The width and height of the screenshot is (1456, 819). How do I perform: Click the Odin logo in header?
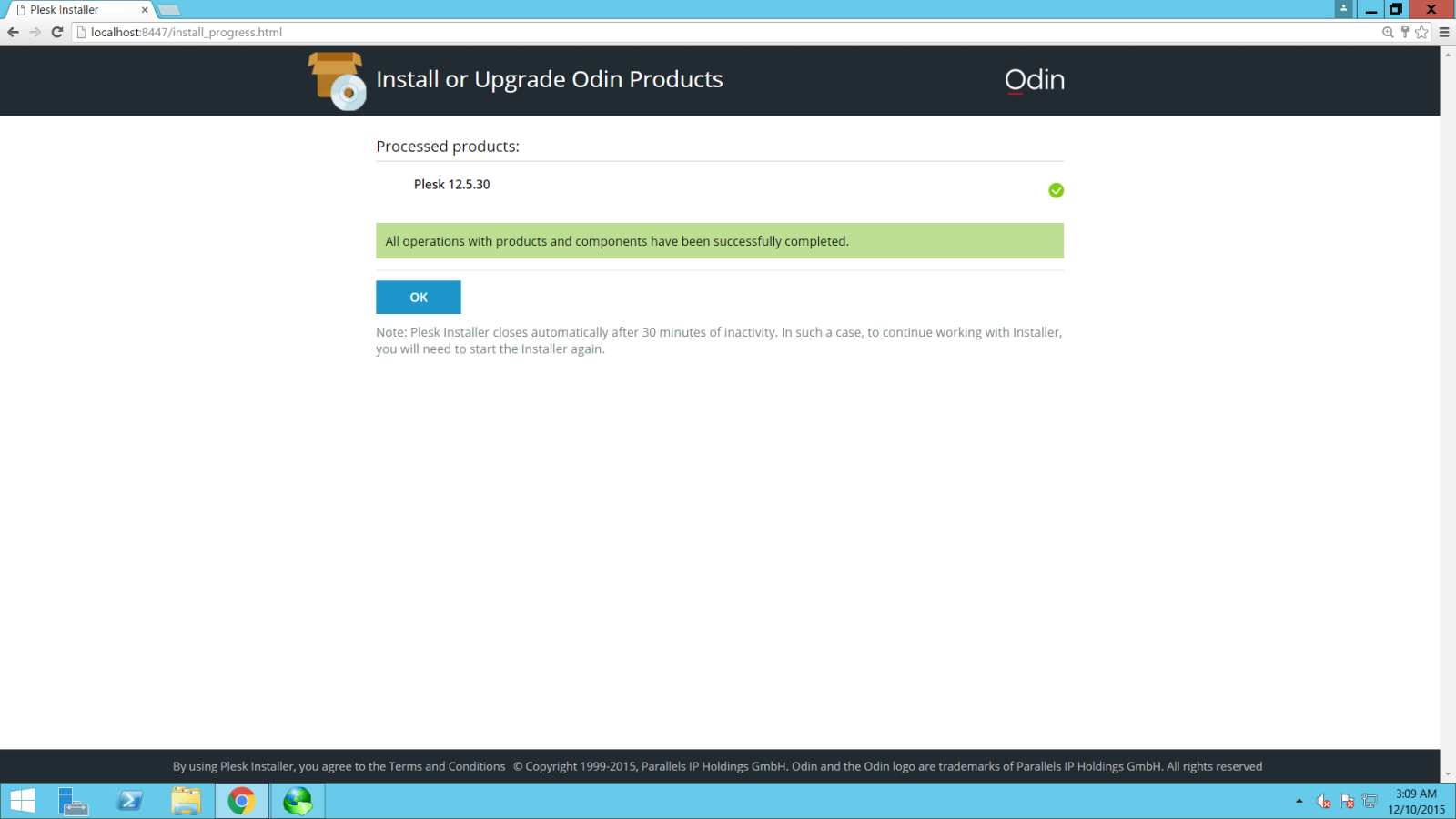point(1034,80)
